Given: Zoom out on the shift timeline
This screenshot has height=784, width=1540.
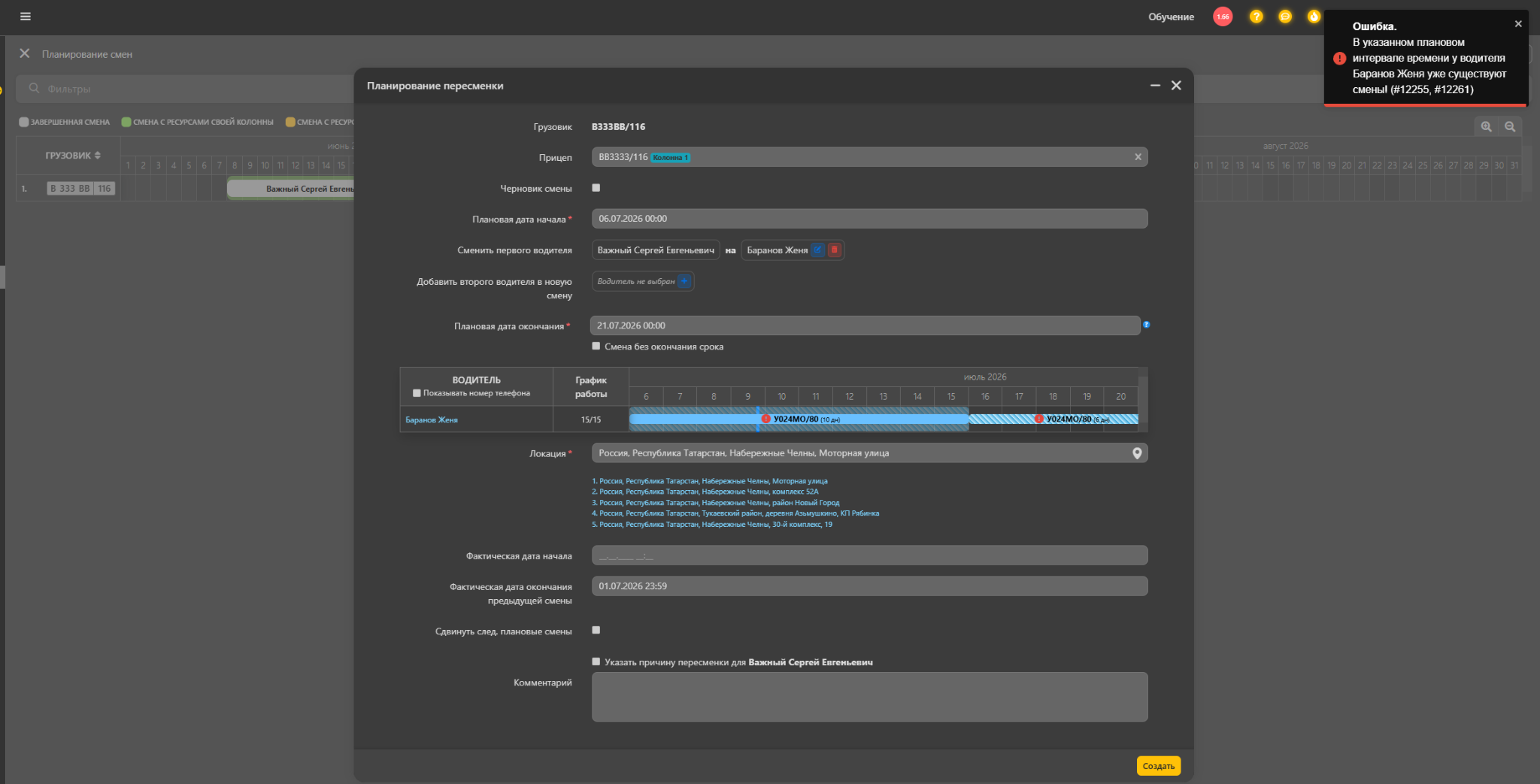Looking at the screenshot, I should click(1509, 126).
